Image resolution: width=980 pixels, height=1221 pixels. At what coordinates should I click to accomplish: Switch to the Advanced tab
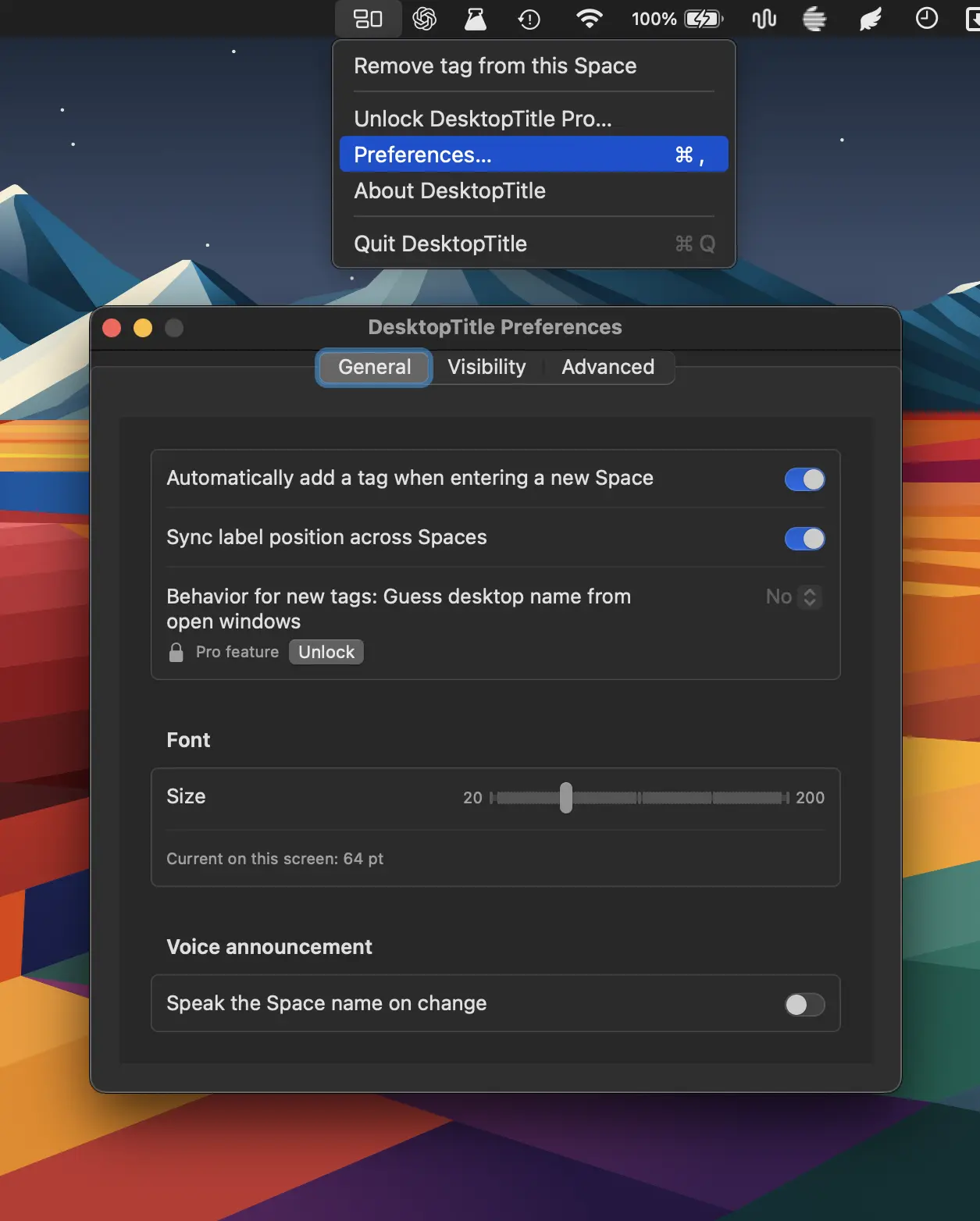pos(608,367)
